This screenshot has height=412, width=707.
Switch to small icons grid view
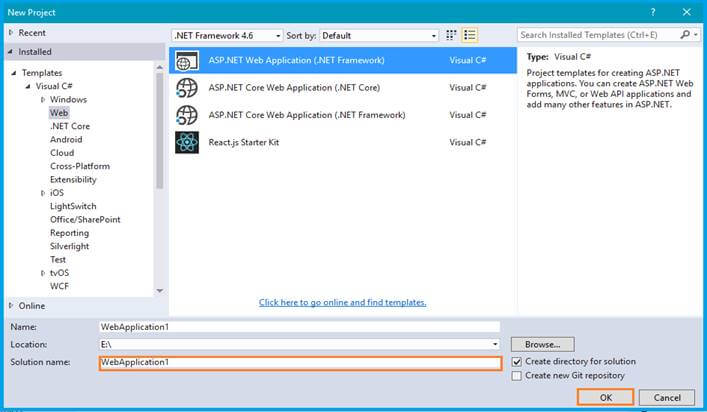[x=451, y=35]
